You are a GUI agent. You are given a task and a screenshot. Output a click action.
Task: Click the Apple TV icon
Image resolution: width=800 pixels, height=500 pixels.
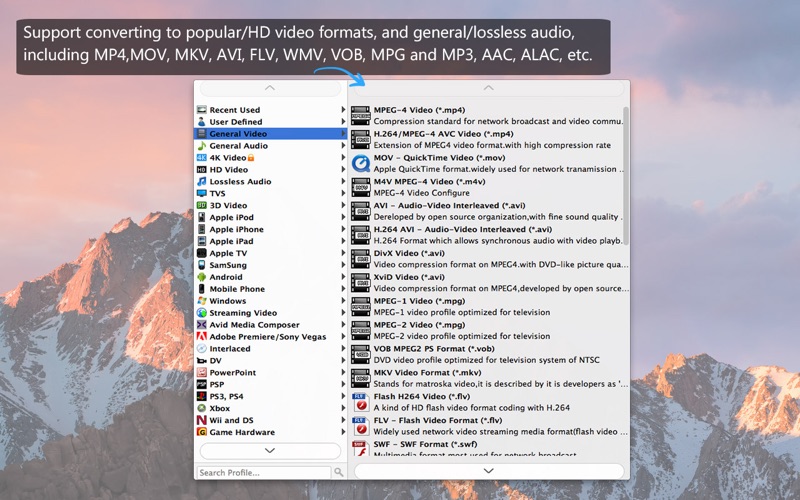(202, 253)
